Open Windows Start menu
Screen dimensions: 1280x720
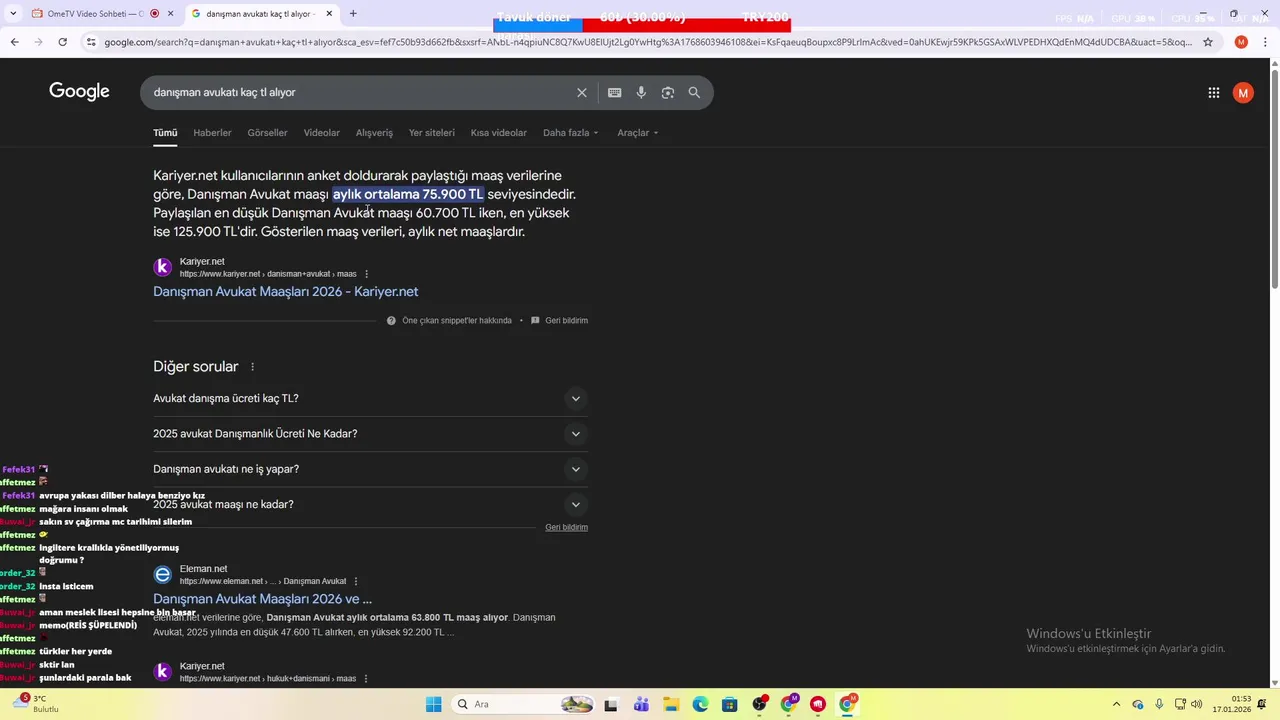433,704
